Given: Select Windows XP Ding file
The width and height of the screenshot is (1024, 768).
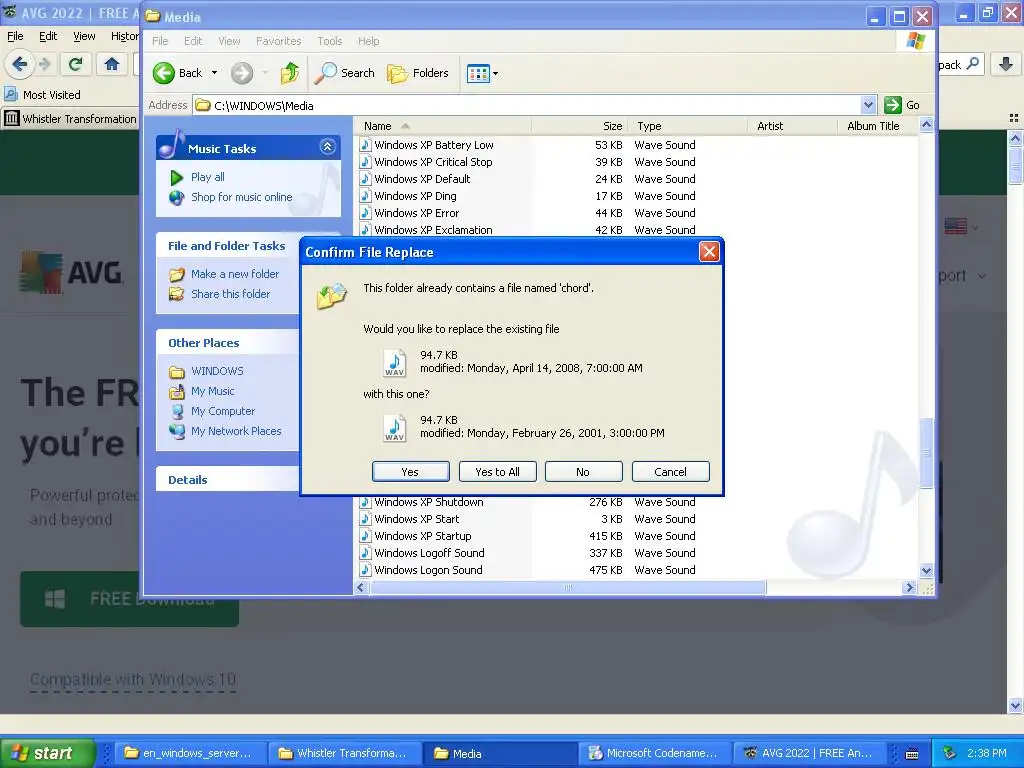Looking at the screenshot, I should 415,196.
